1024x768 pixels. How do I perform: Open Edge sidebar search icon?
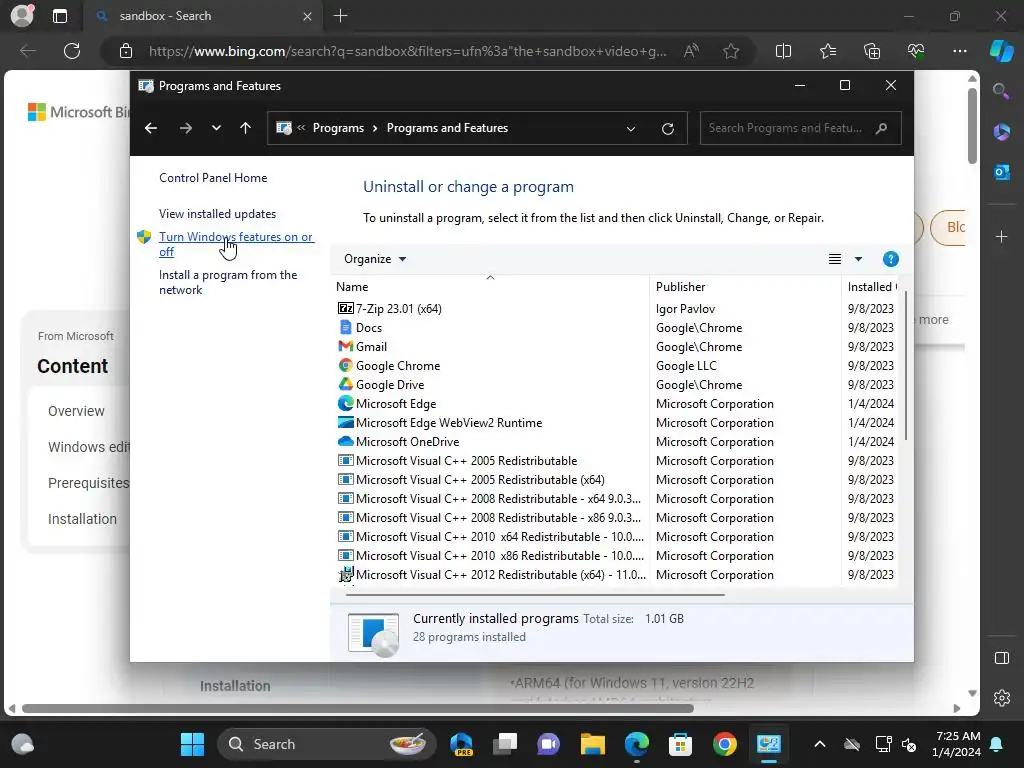(x=1001, y=91)
